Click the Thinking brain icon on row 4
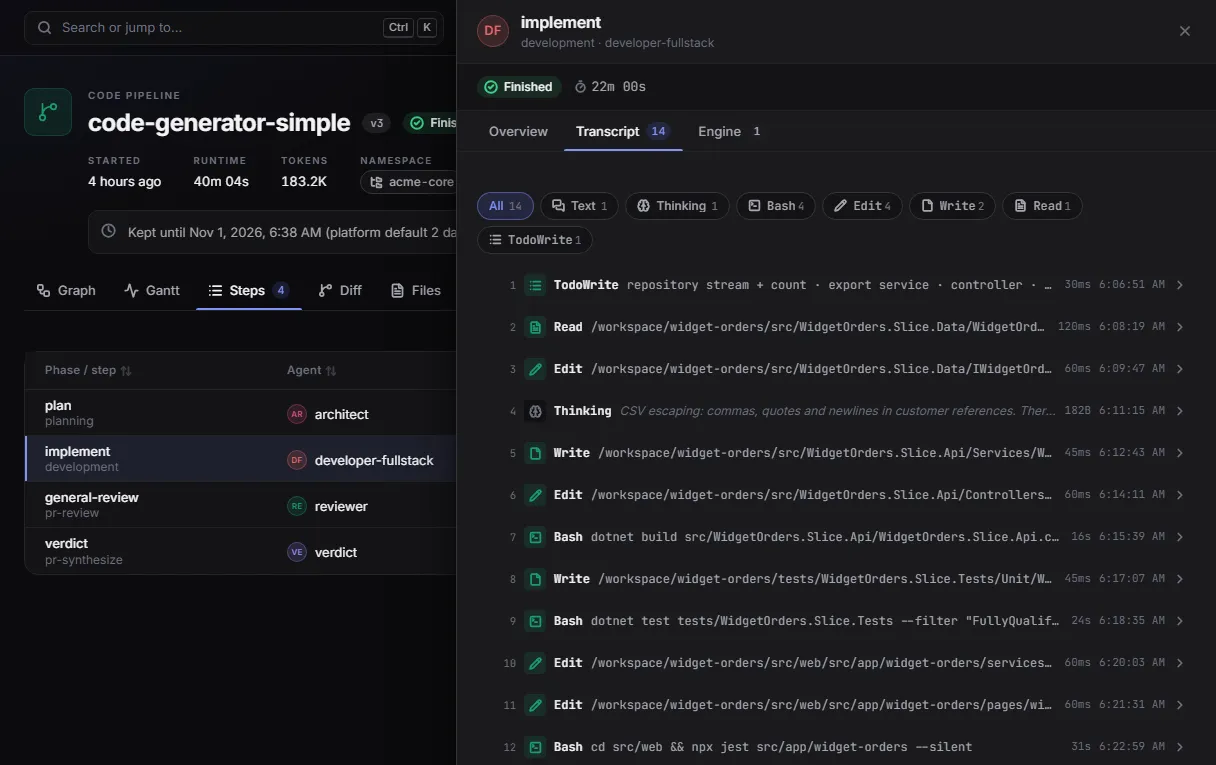Viewport: 1216px width, 765px height. 535,411
